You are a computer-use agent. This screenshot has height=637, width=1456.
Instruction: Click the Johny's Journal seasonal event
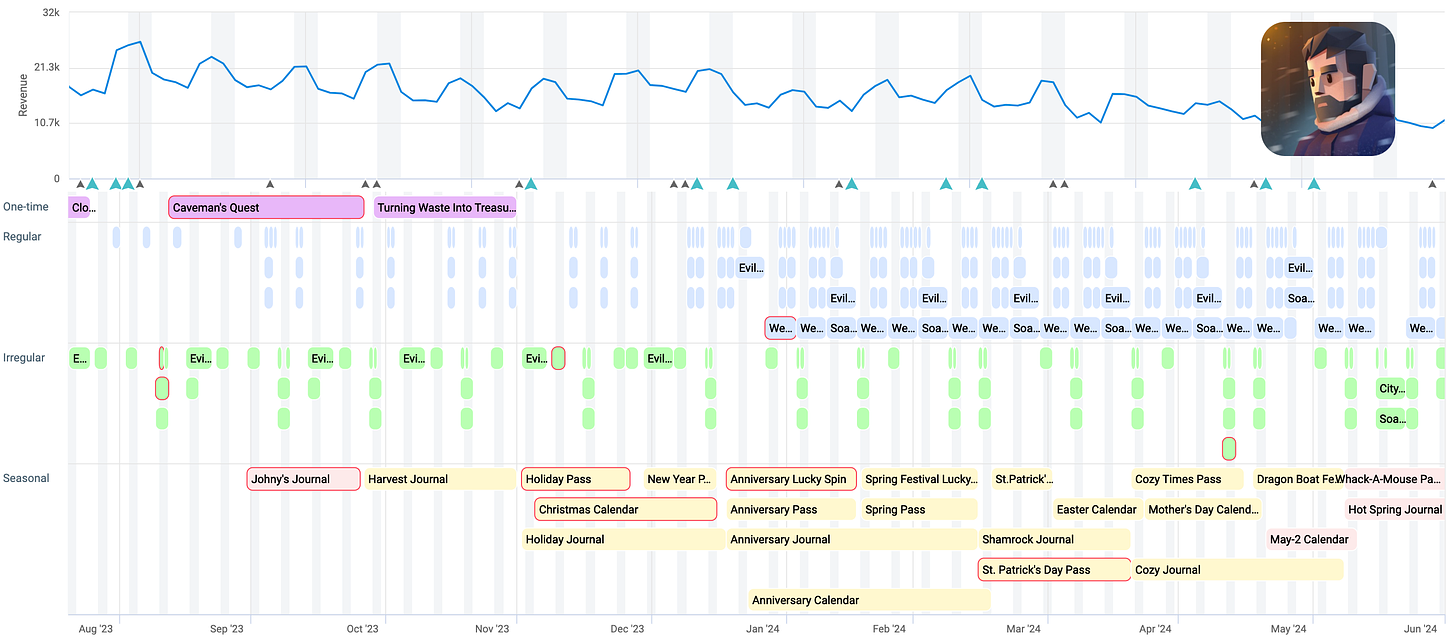[x=303, y=479]
